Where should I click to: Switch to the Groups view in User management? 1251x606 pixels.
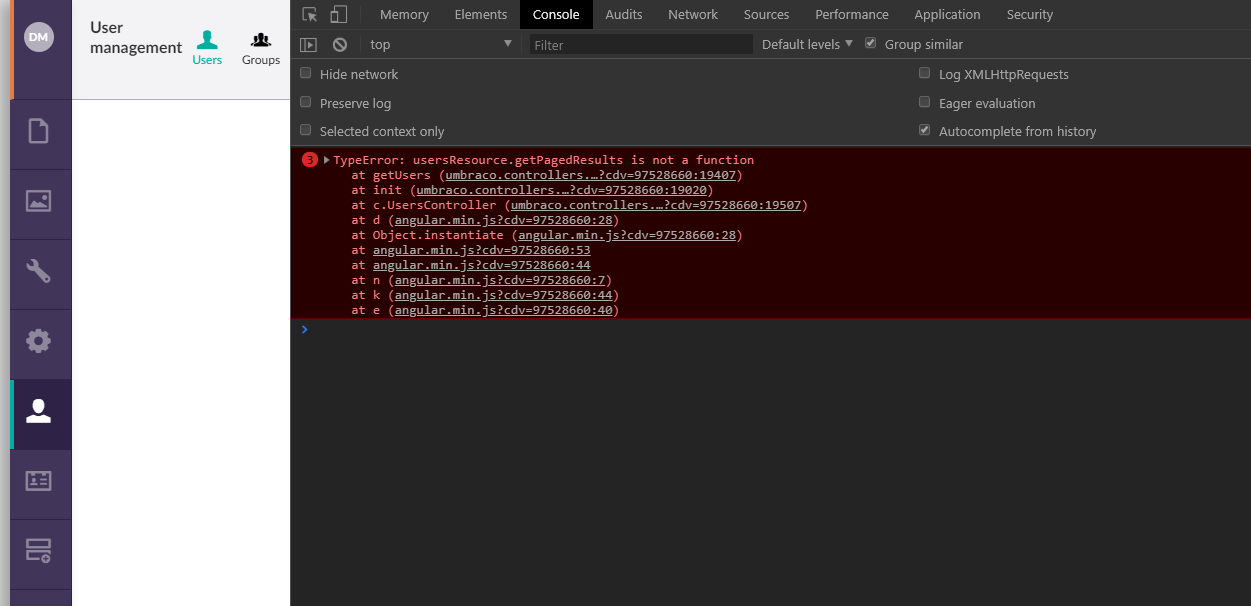[x=261, y=48]
